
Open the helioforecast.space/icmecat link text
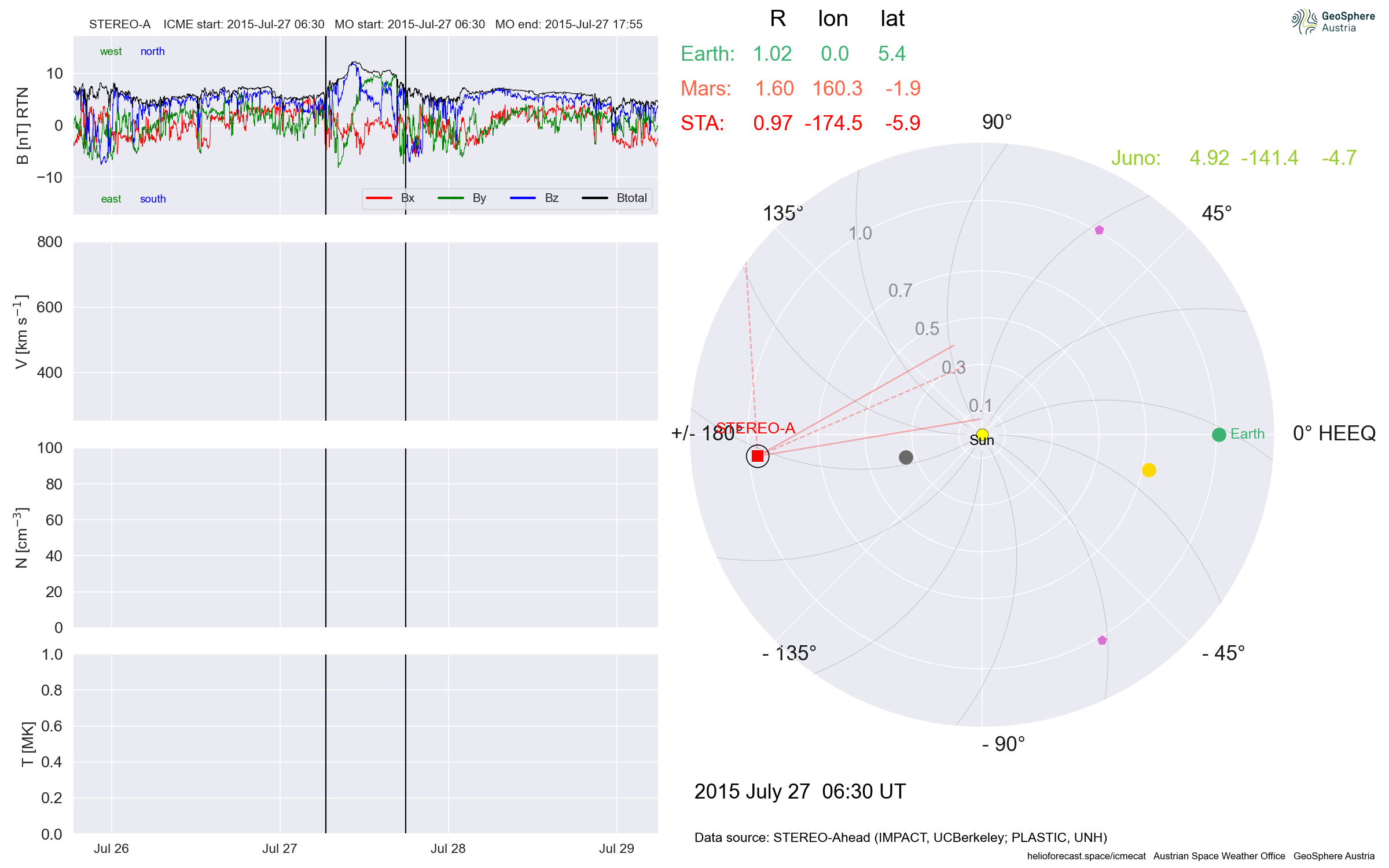(x=1086, y=856)
